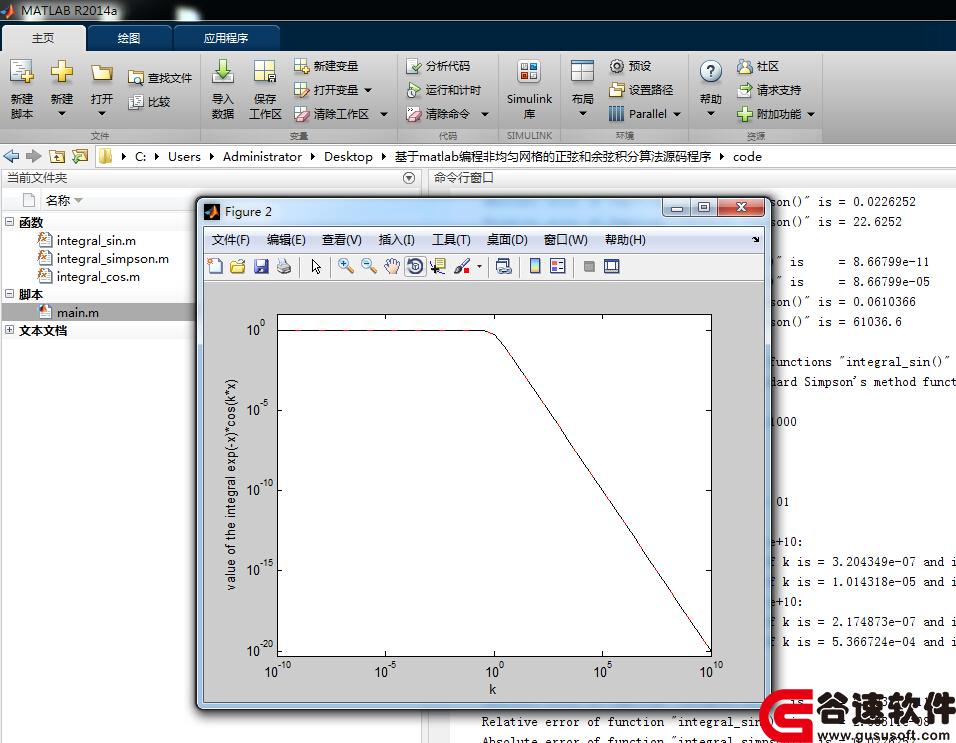Expand the 文本文档 group in current folder
The image size is (956, 743).
click(10, 330)
